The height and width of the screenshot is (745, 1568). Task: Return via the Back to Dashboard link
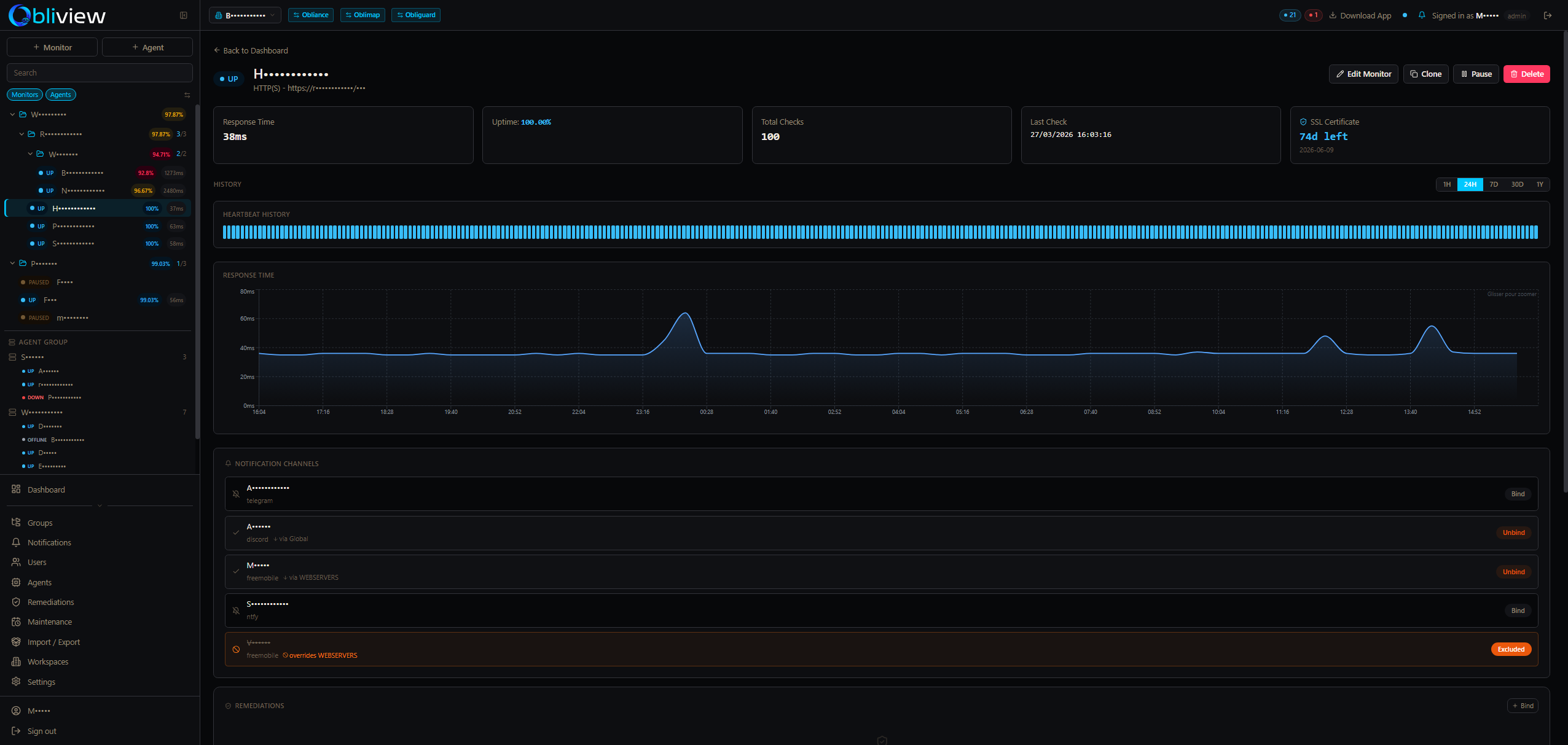pyautogui.click(x=250, y=50)
